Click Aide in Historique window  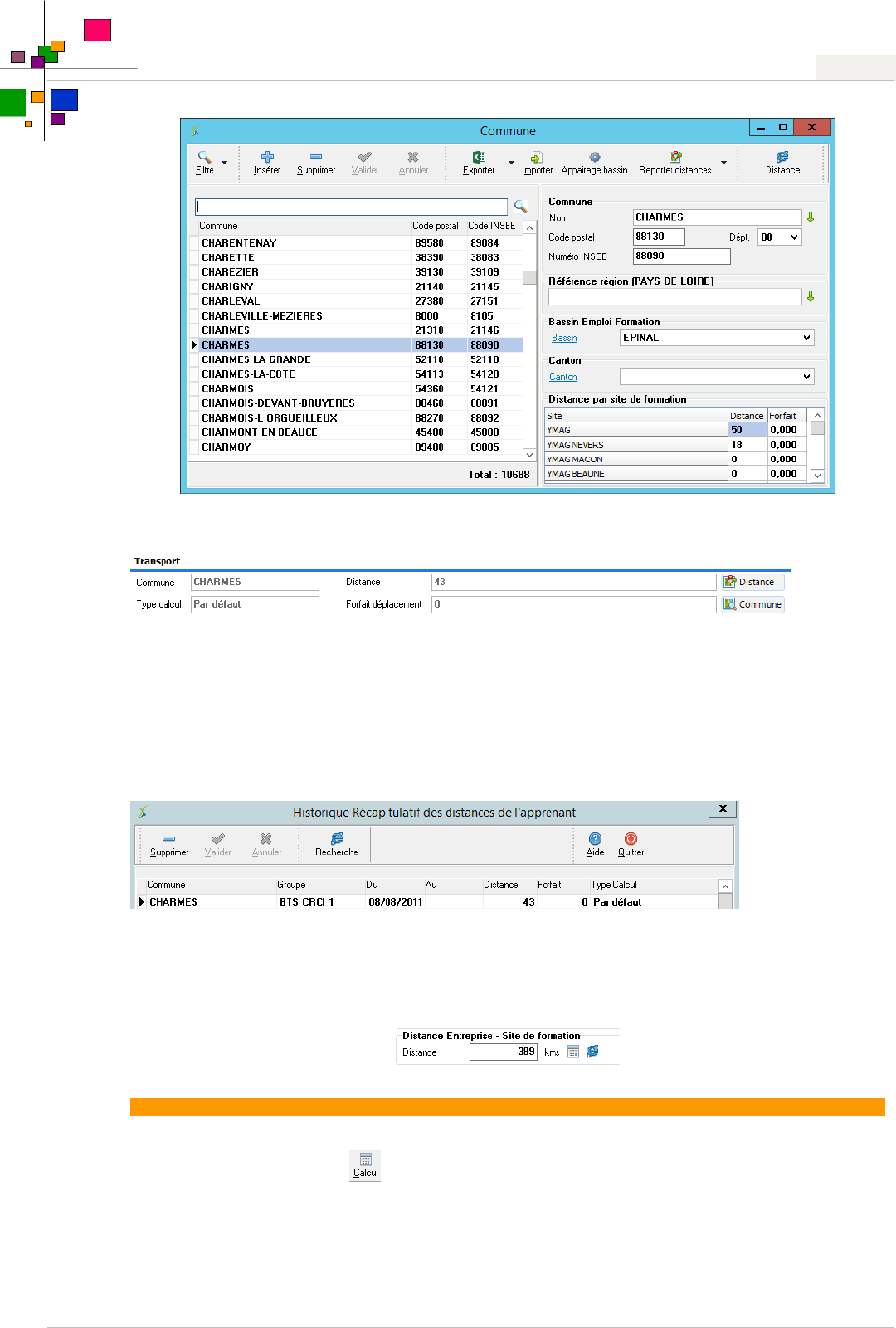tap(595, 845)
